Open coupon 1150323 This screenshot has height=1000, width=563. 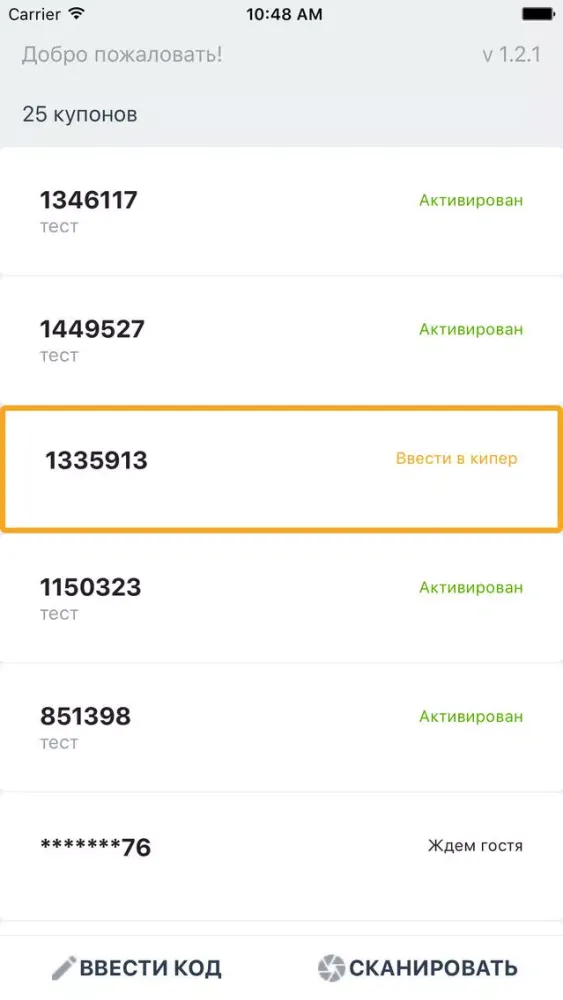281,598
